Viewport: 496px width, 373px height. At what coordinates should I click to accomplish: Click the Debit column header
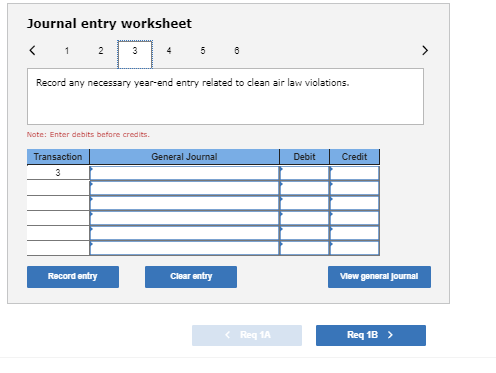[x=304, y=157]
